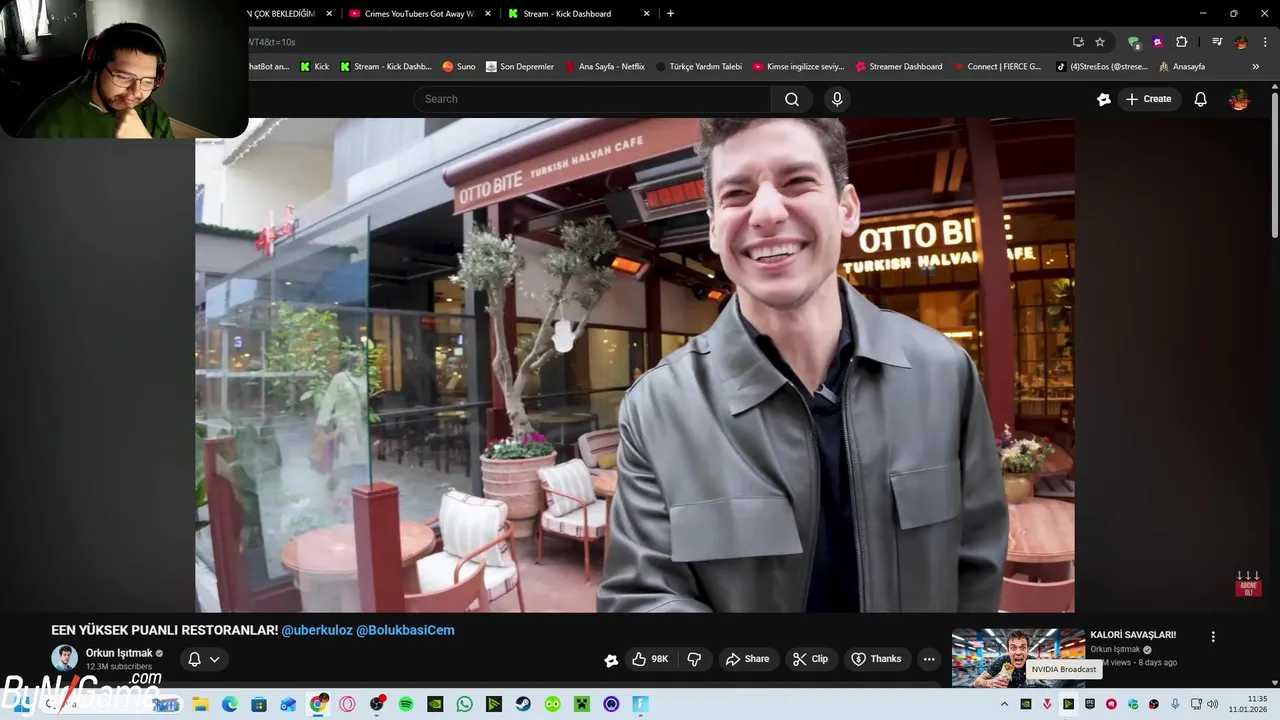Viewport: 1280px width, 720px height.
Task: Open Ana Sayfa - Netflix bookmark
Action: [605, 67]
